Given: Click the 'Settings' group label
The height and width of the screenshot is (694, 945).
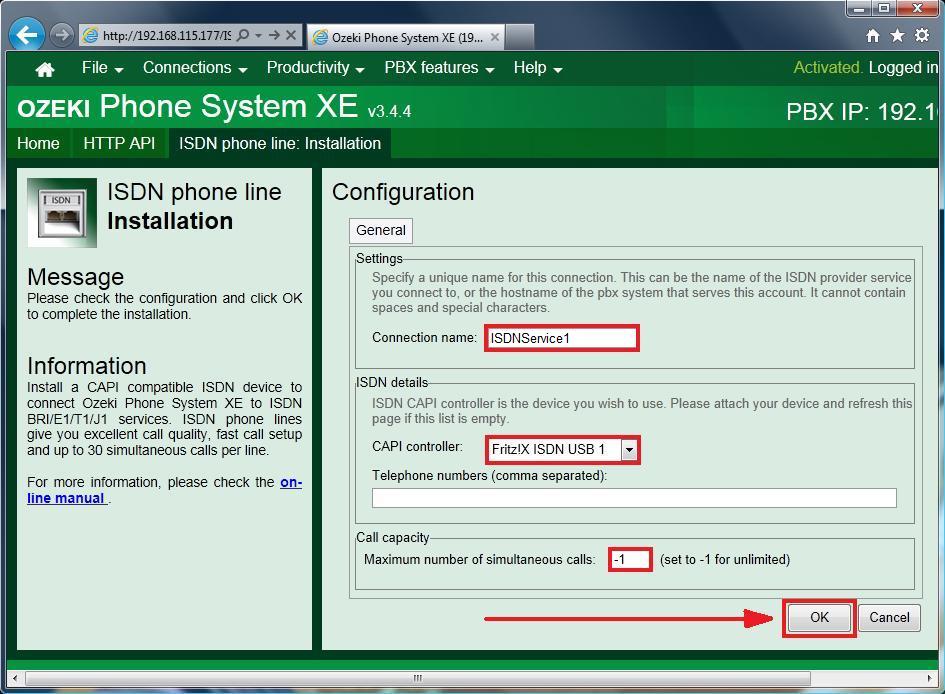Looking at the screenshot, I should pyautogui.click(x=379, y=258).
